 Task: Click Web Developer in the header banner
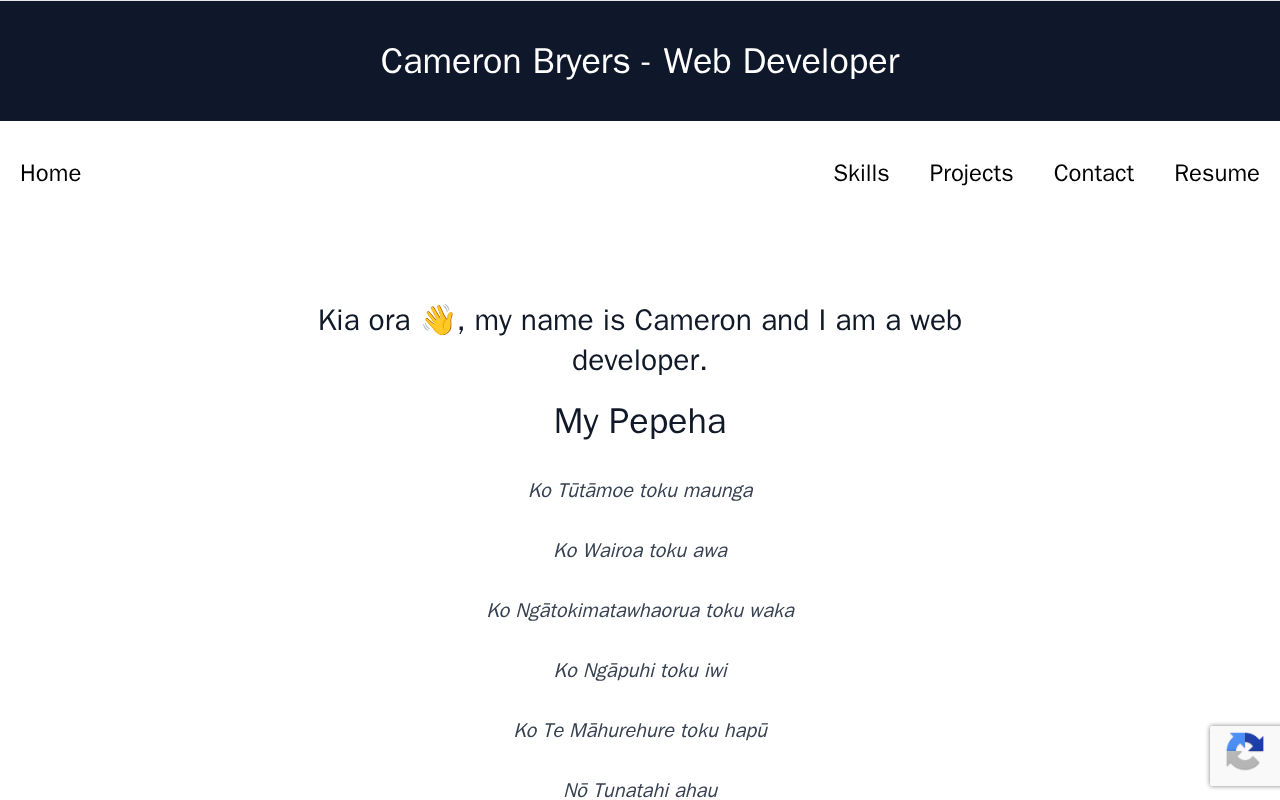pos(781,61)
